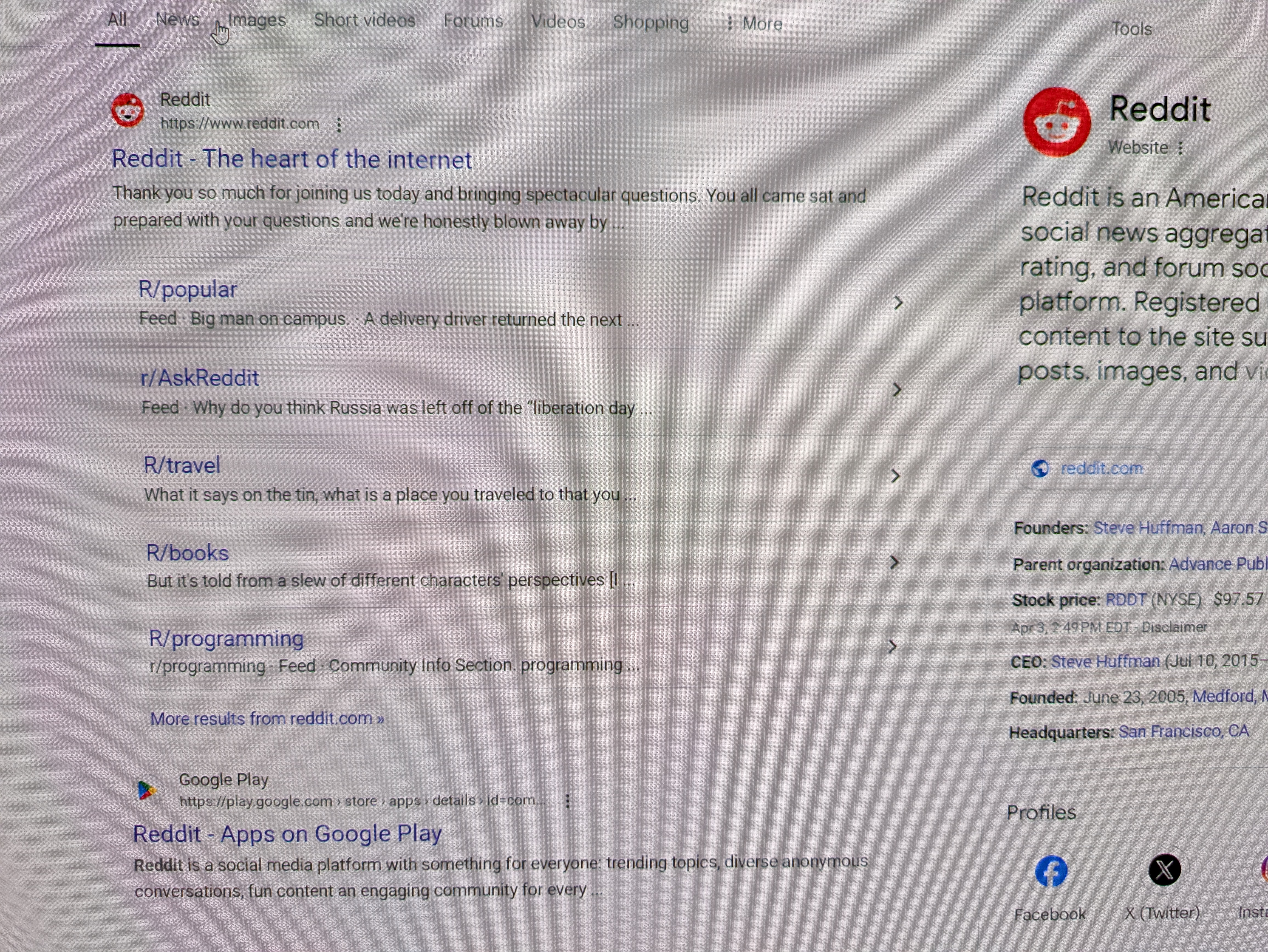Click the play.google.com breadcrumb URL
This screenshot has width=1268, height=952.
(x=363, y=801)
